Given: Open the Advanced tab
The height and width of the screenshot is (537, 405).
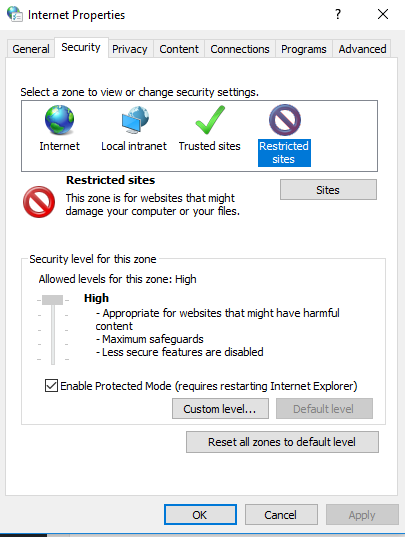Looking at the screenshot, I should point(362,49).
